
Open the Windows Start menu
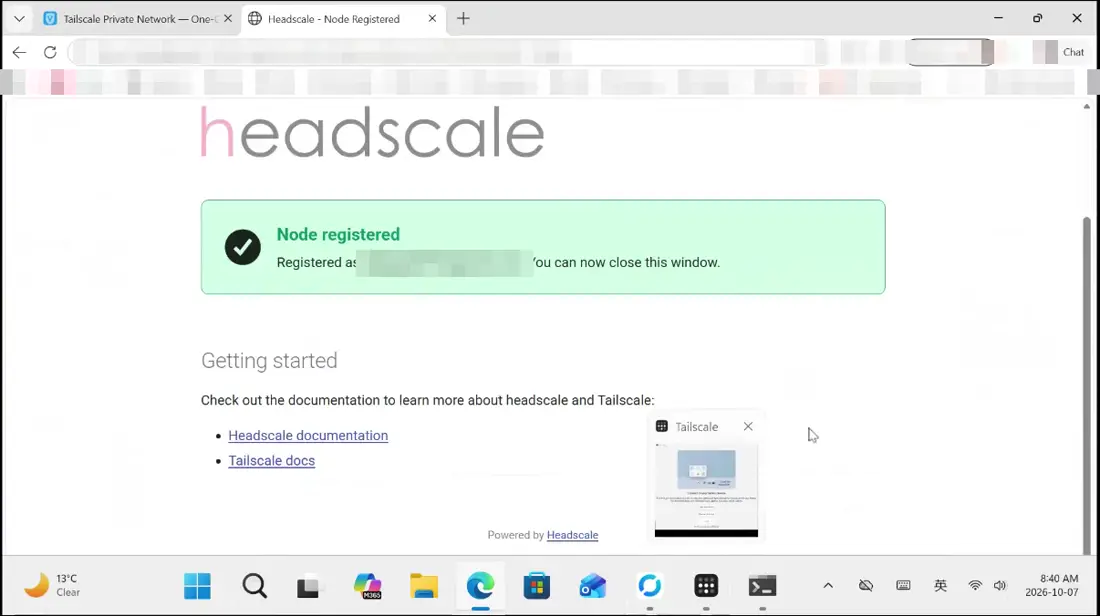197,586
